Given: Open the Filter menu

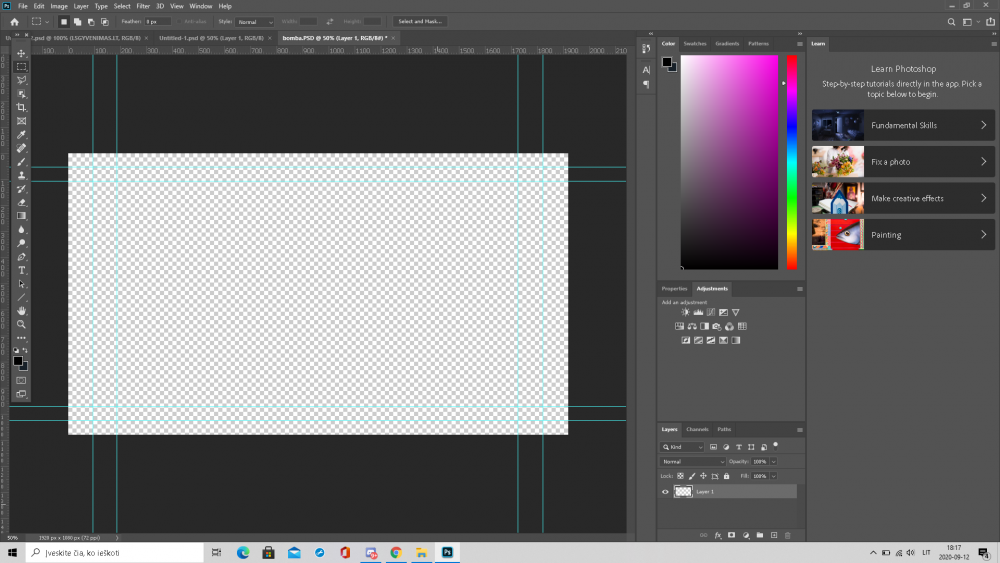Looking at the screenshot, I should coord(143,6).
